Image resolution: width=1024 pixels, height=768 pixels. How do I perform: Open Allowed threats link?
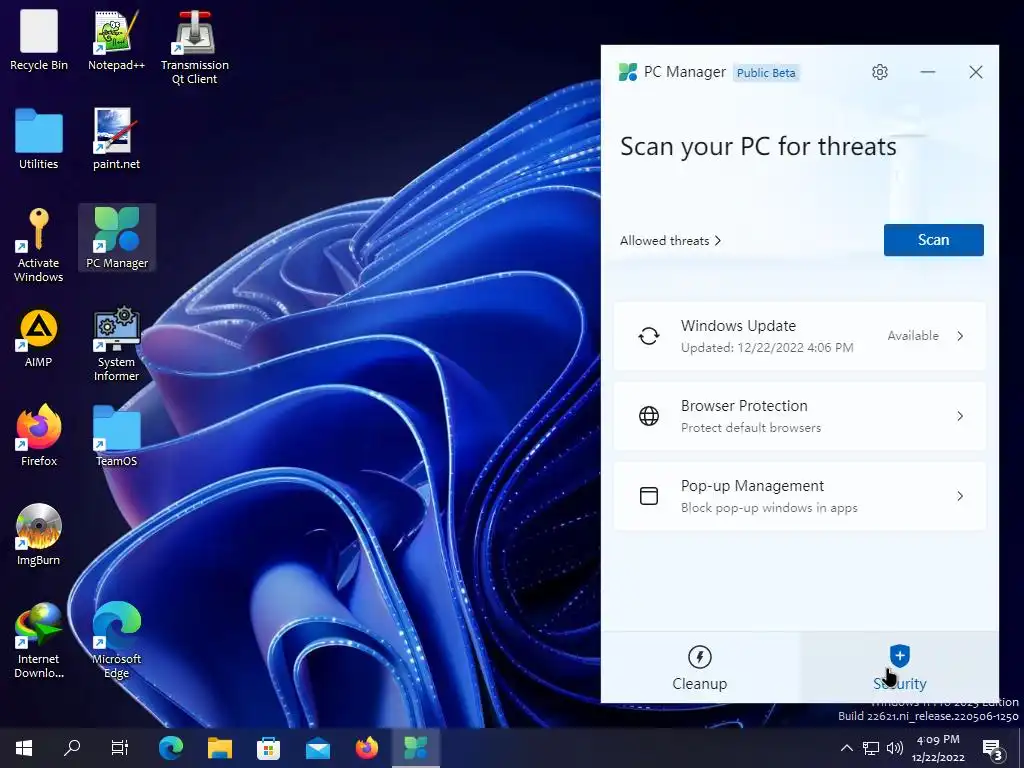[670, 240]
